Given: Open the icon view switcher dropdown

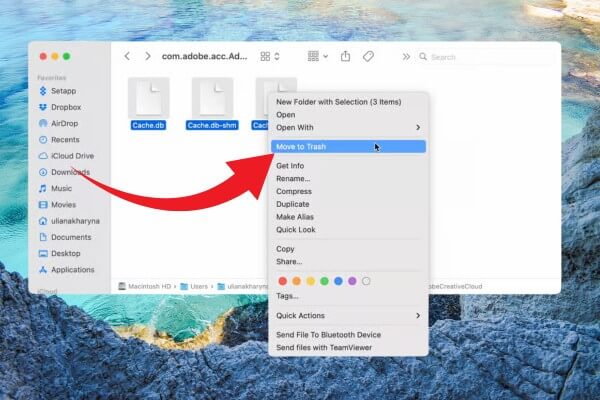Looking at the screenshot, I should tap(270, 57).
